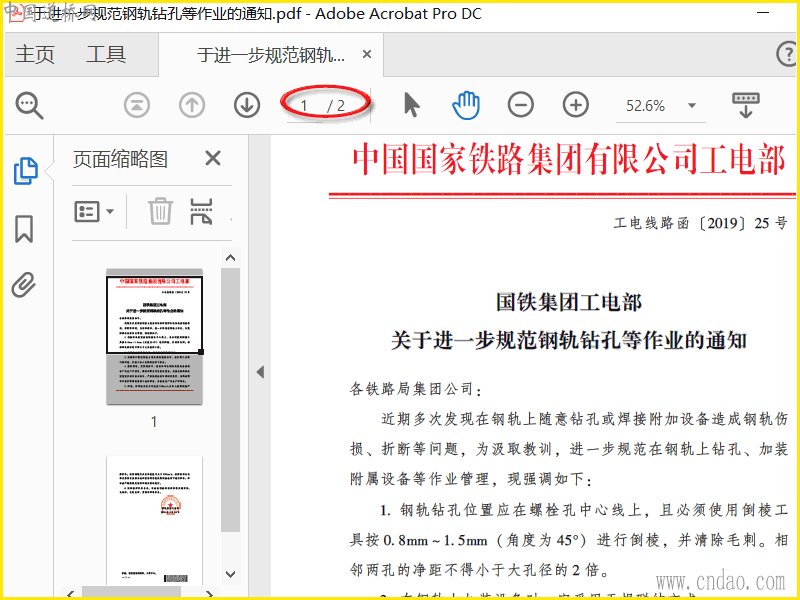Open the 52.6% zoom level dropdown

pyautogui.click(x=692, y=106)
